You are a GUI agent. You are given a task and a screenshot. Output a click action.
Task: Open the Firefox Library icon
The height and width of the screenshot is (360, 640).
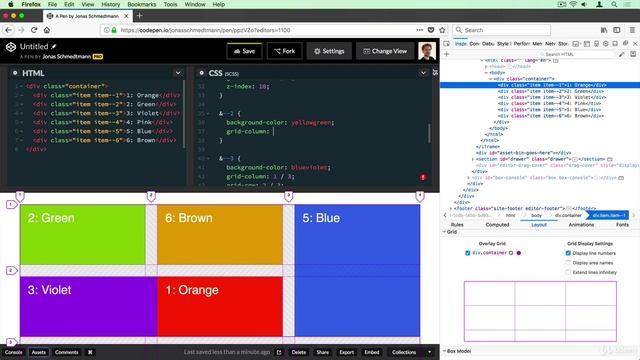click(x=604, y=30)
